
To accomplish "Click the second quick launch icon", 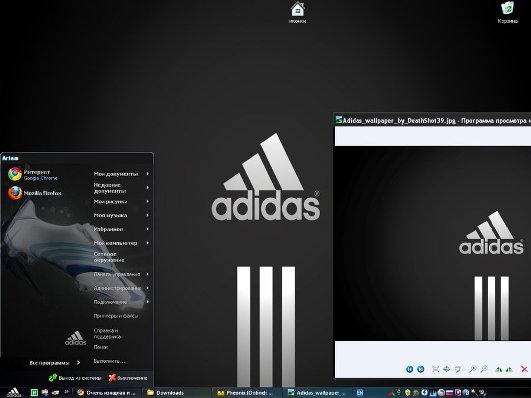I will (x=45, y=393).
